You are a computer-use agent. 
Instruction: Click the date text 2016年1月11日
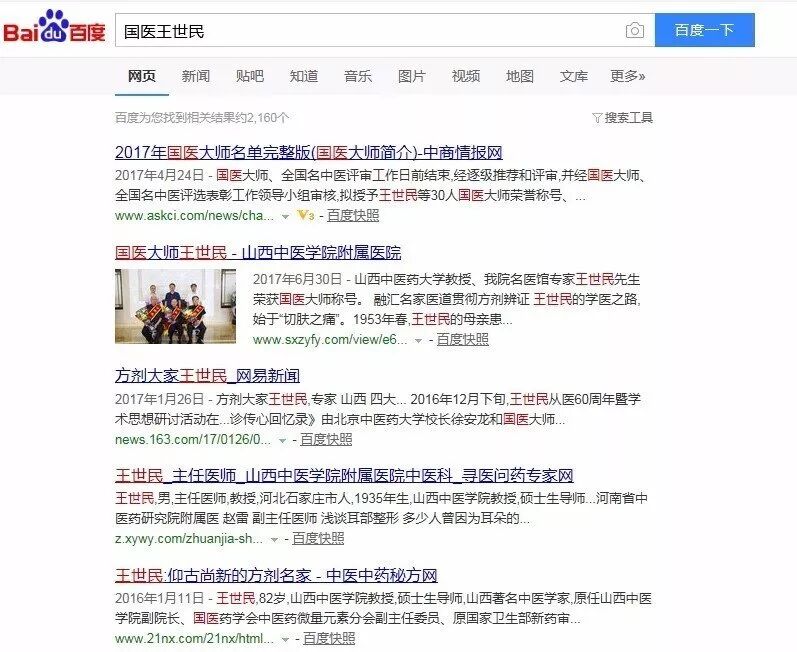(160, 598)
